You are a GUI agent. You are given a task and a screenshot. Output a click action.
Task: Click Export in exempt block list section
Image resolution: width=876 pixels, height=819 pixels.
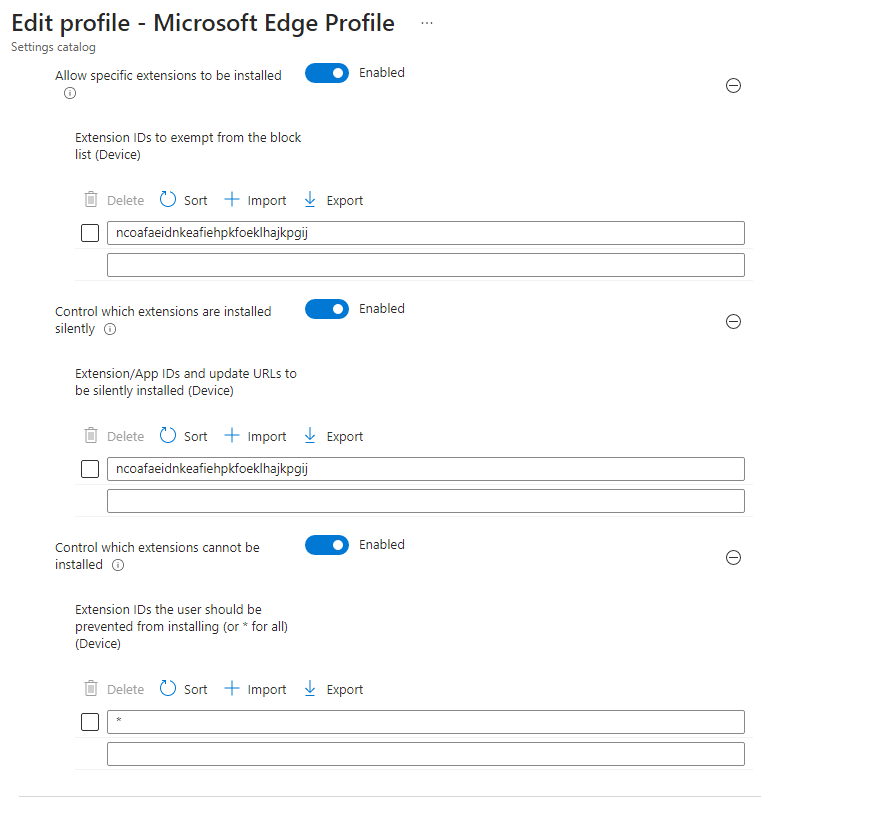[x=333, y=200]
